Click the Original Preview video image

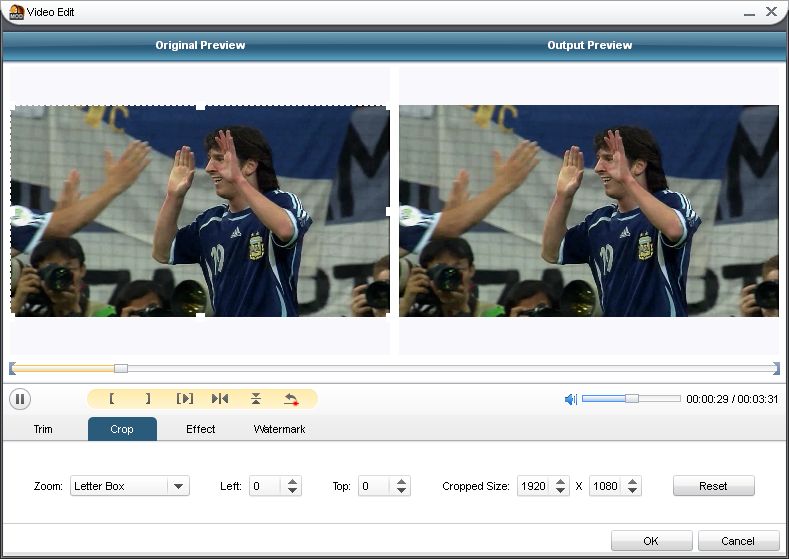click(200, 211)
